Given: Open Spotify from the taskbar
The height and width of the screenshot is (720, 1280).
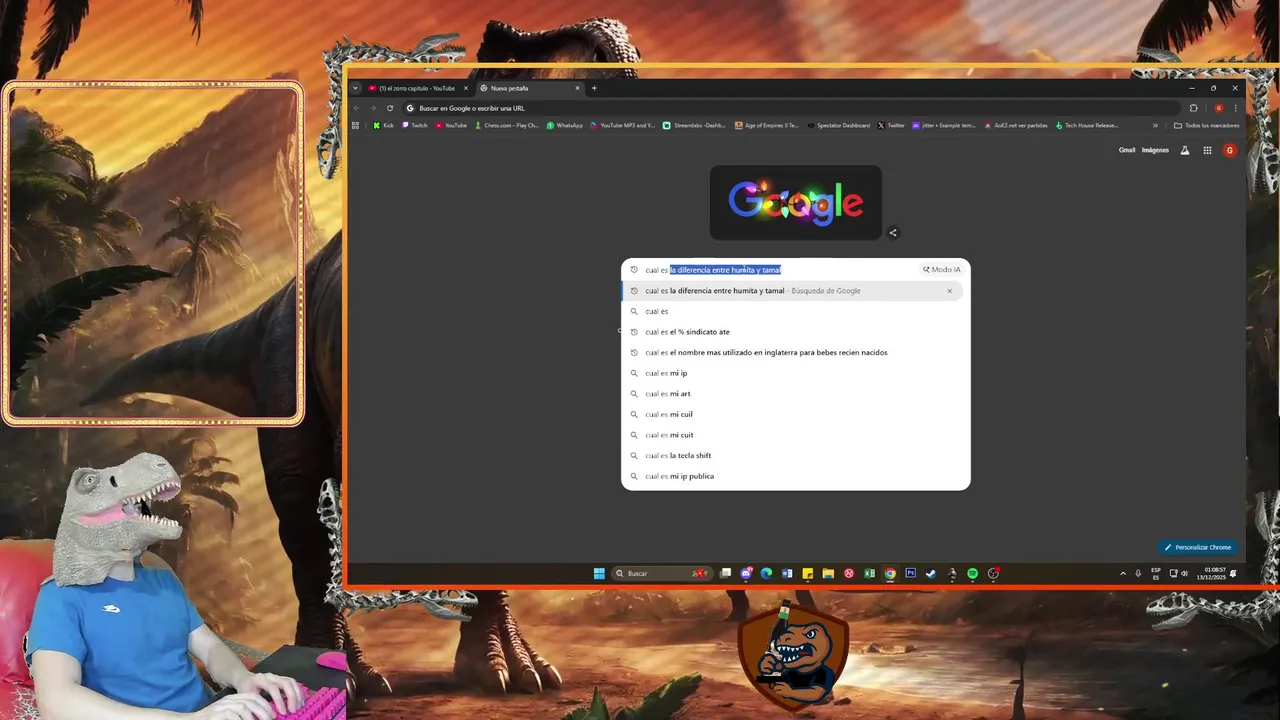Looking at the screenshot, I should [x=972, y=573].
